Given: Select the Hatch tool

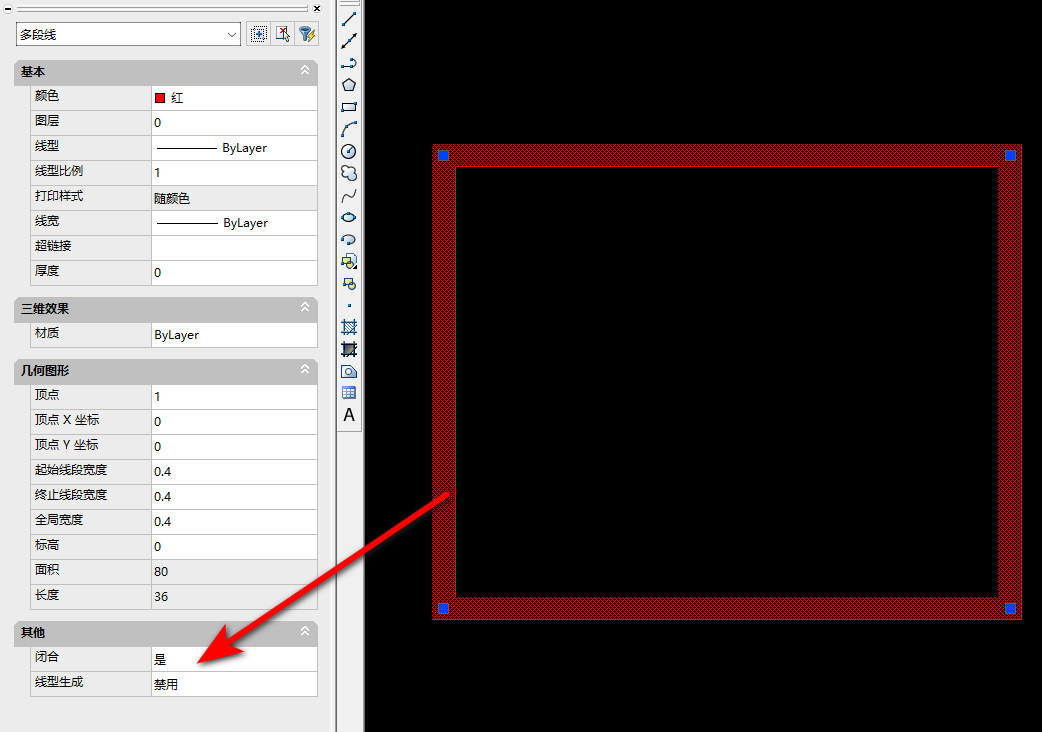Looking at the screenshot, I should [x=349, y=327].
